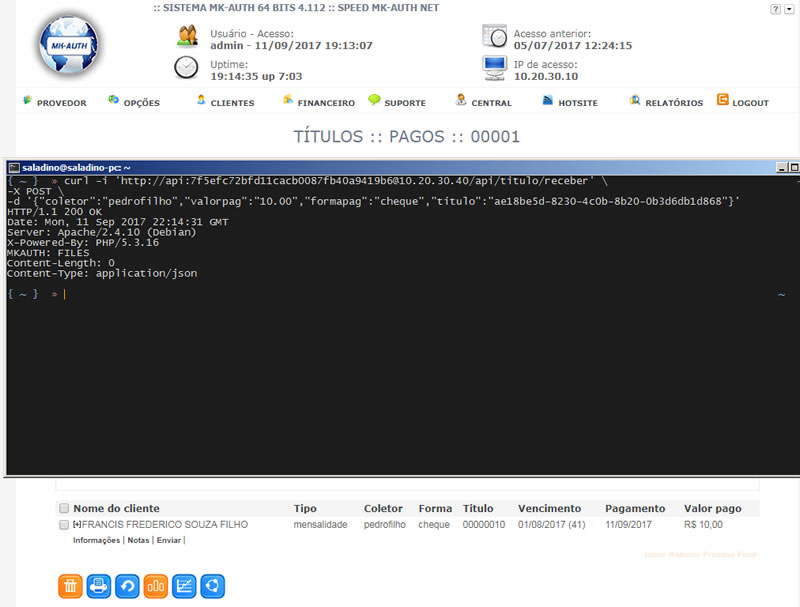The height and width of the screenshot is (607, 800).
Task: Open the small dropdown arrow at top right
Action: [790, 8]
